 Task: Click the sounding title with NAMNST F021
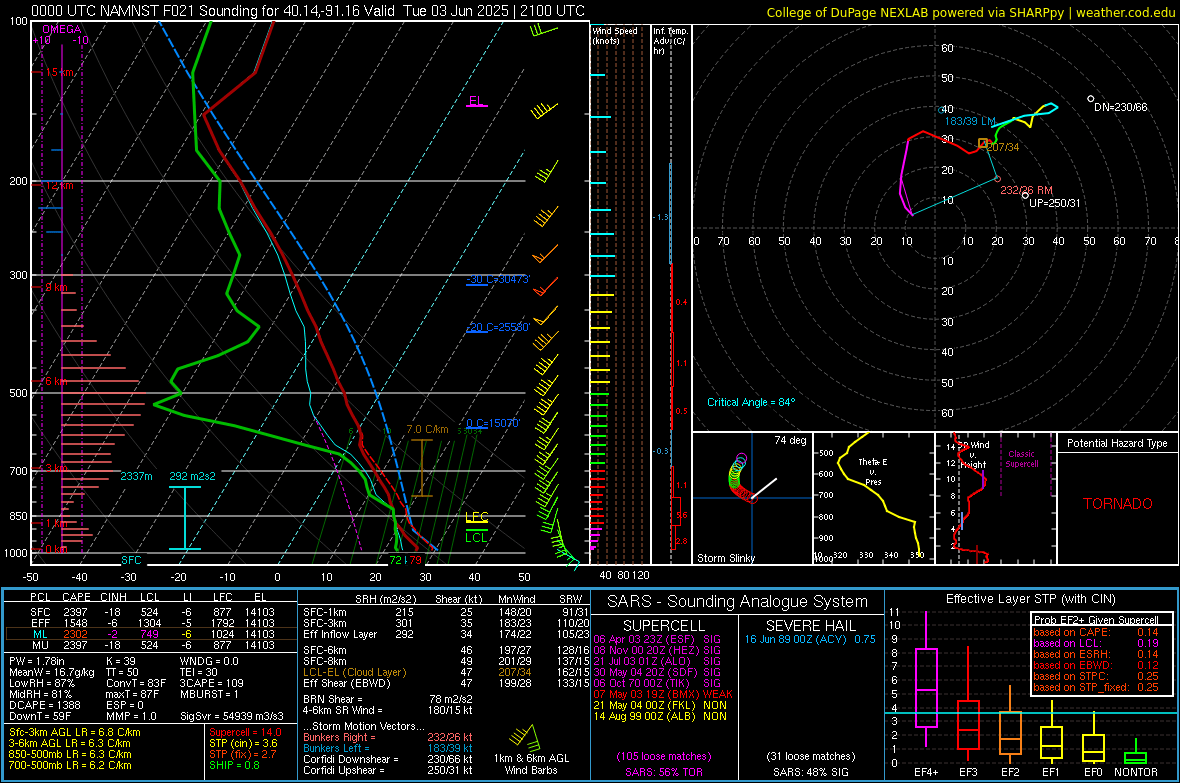coord(308,11)
